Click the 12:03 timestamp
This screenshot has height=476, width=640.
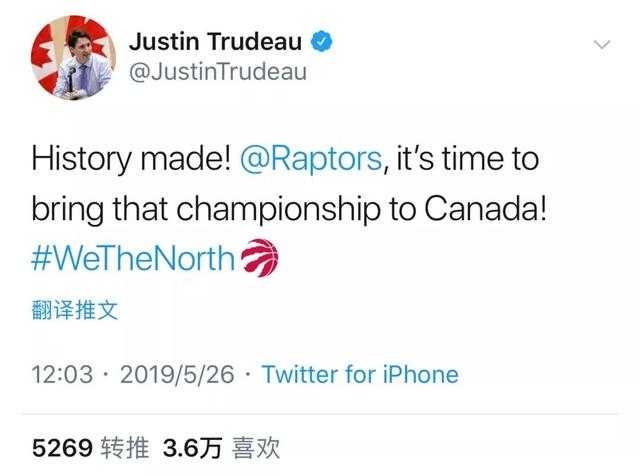[x=62, y=375]
